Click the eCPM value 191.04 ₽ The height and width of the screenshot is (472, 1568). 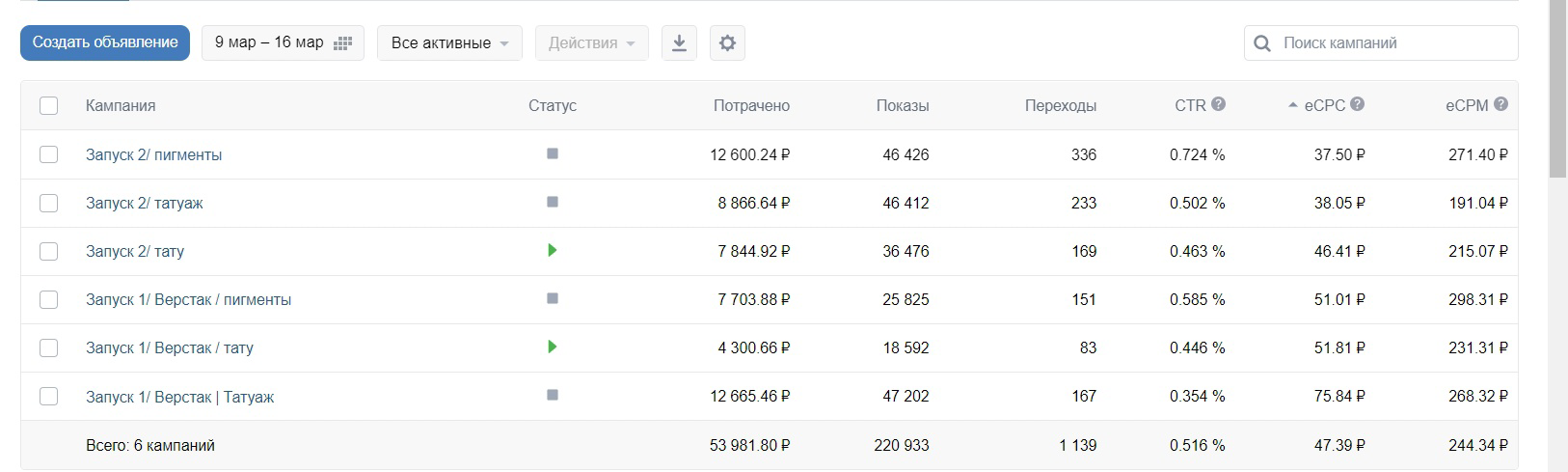[x=1478, y=203]
